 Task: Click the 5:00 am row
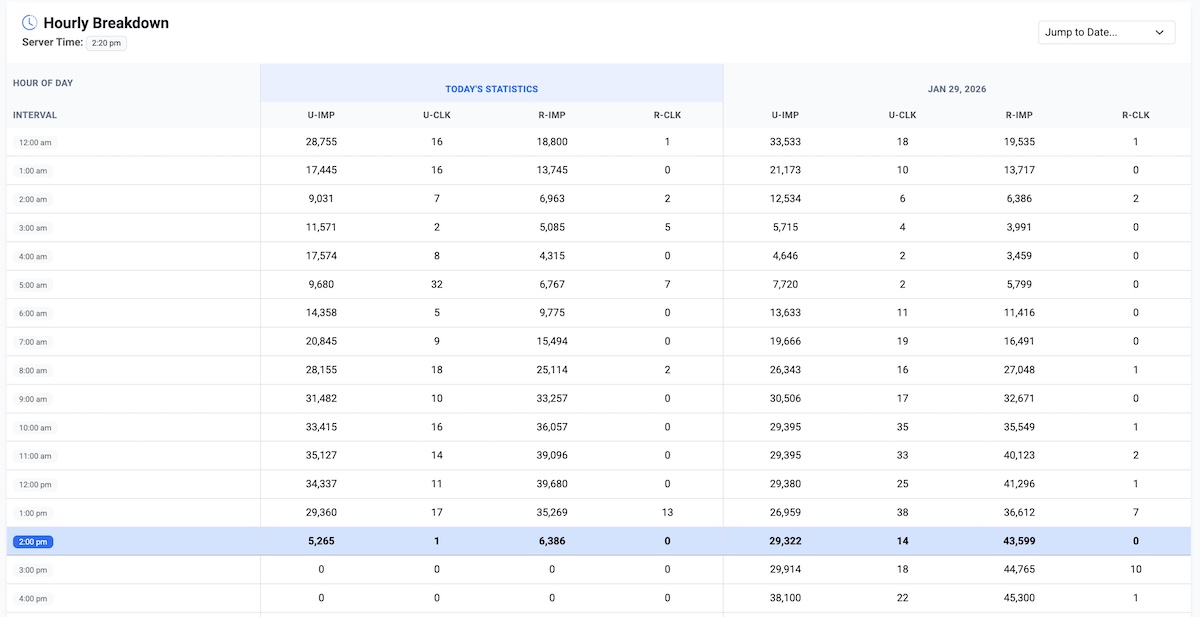tap(33, 284)
